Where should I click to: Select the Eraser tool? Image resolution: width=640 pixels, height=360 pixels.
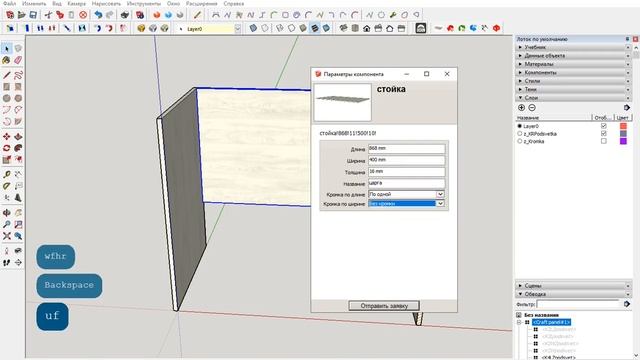coord(18,60)
